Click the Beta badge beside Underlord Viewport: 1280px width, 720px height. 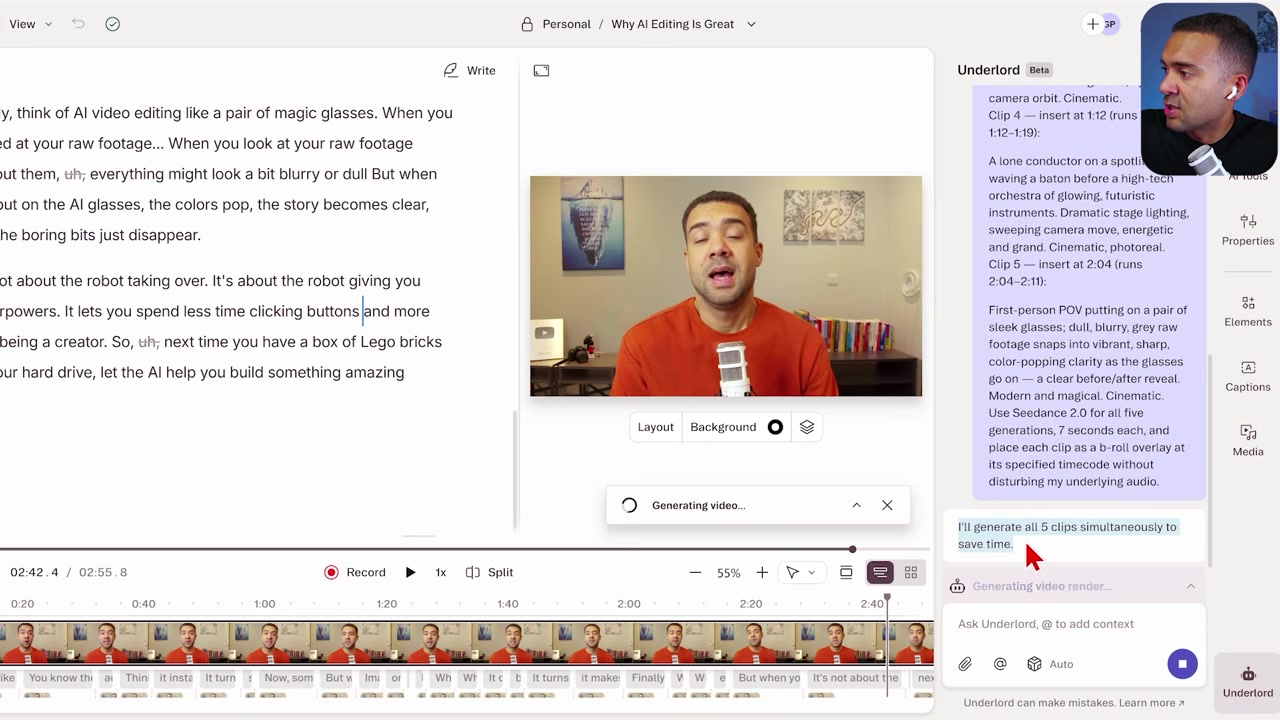click(x=1039, y=70)
